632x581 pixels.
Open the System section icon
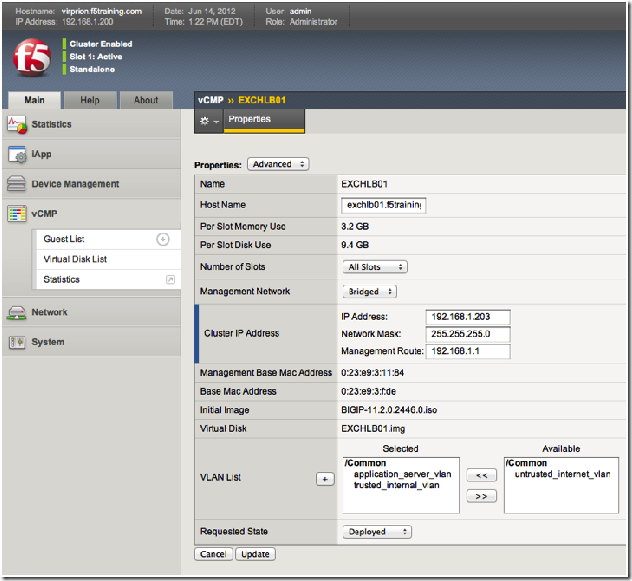[16, 342]
